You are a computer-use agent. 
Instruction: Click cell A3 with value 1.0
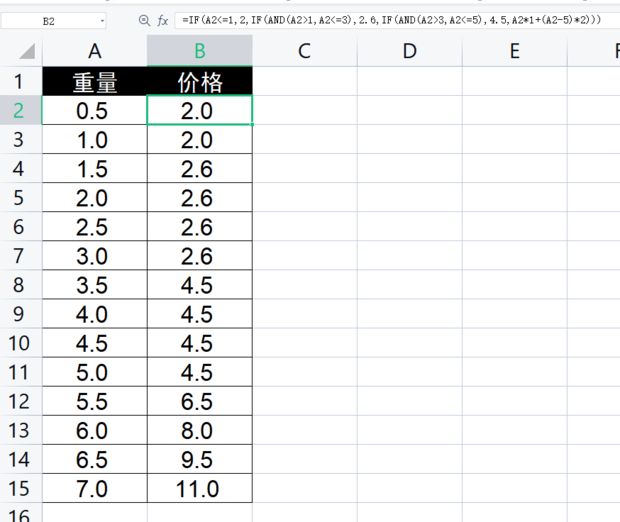point(95,139)
